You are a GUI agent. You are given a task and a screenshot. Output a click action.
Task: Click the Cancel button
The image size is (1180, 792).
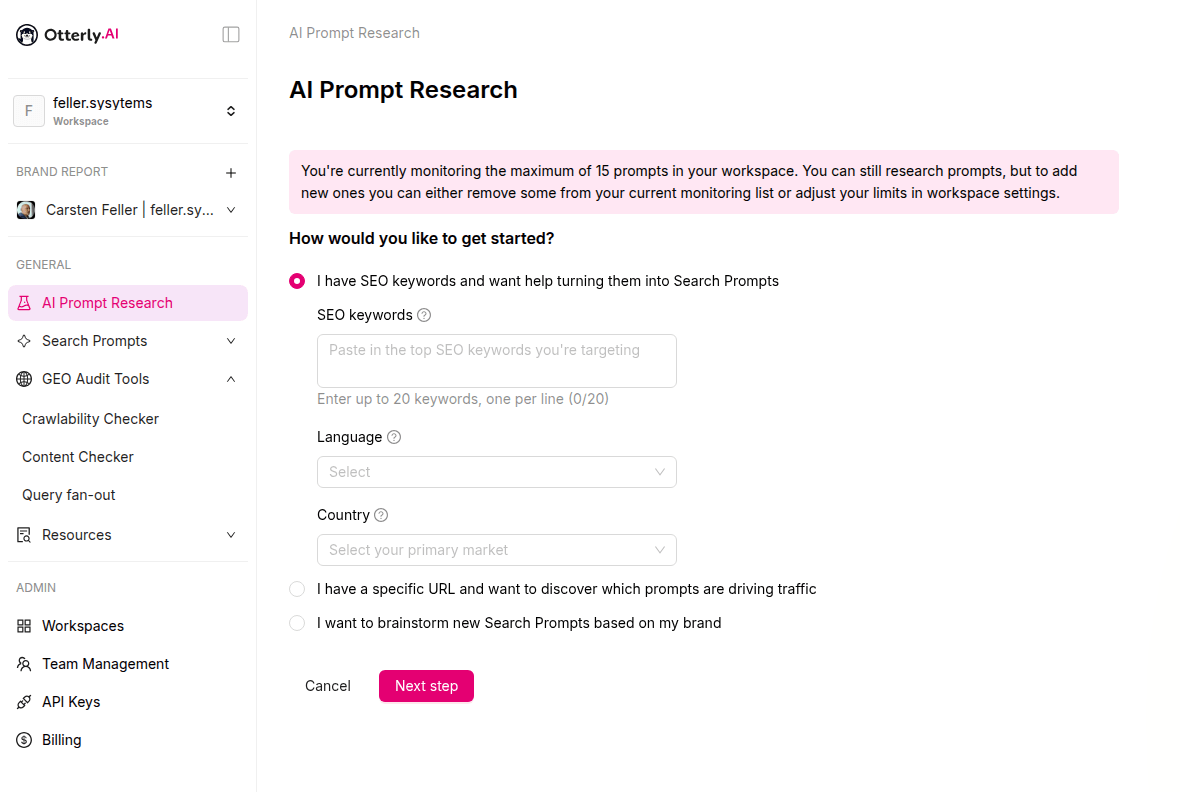tap(327, 686)
